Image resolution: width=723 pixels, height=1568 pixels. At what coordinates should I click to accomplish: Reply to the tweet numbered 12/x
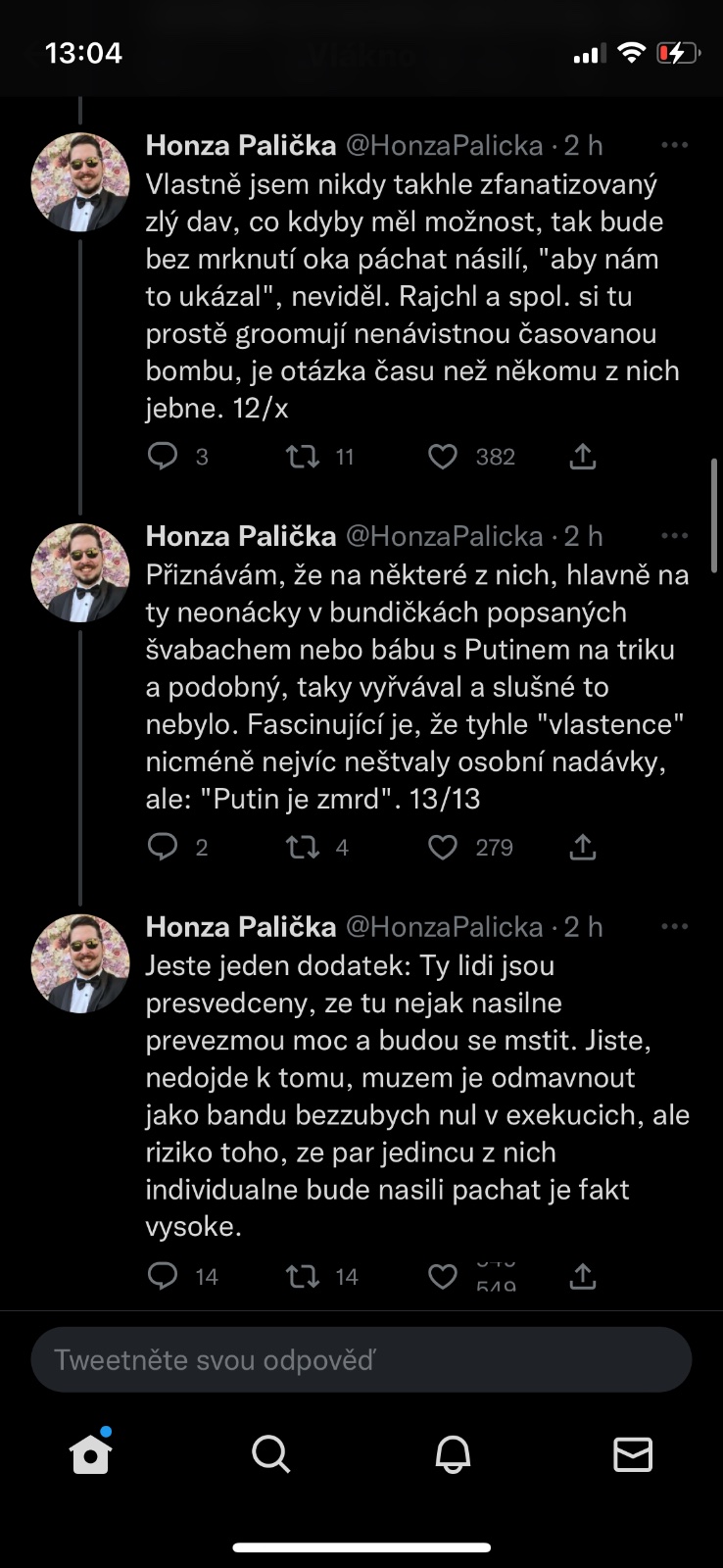click(x=163, y=457)
